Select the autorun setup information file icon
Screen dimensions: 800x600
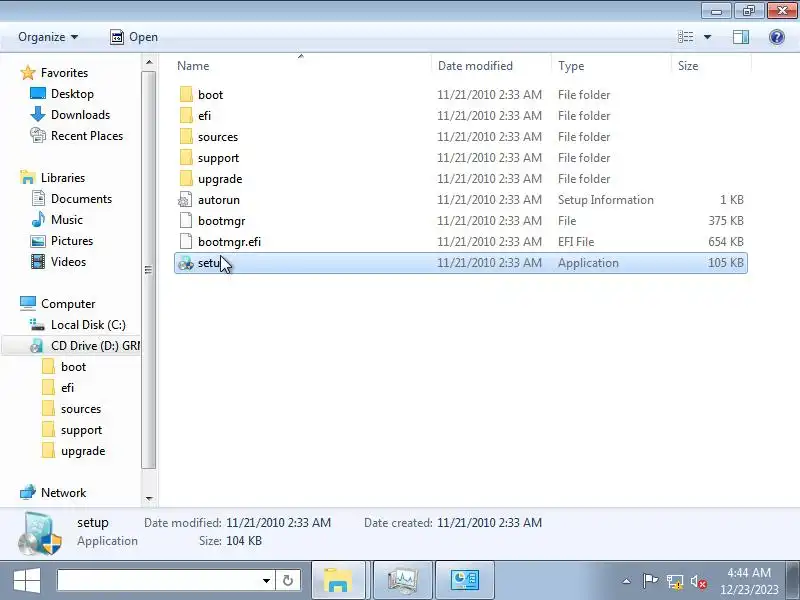(185, 199)
